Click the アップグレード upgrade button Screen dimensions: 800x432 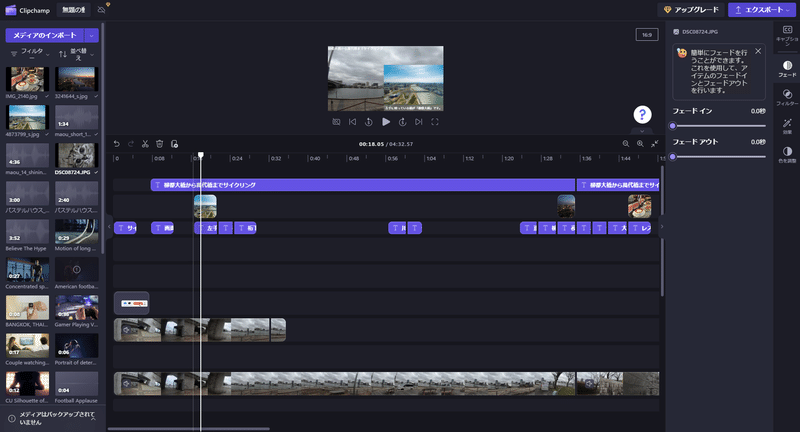click(691, 10)
